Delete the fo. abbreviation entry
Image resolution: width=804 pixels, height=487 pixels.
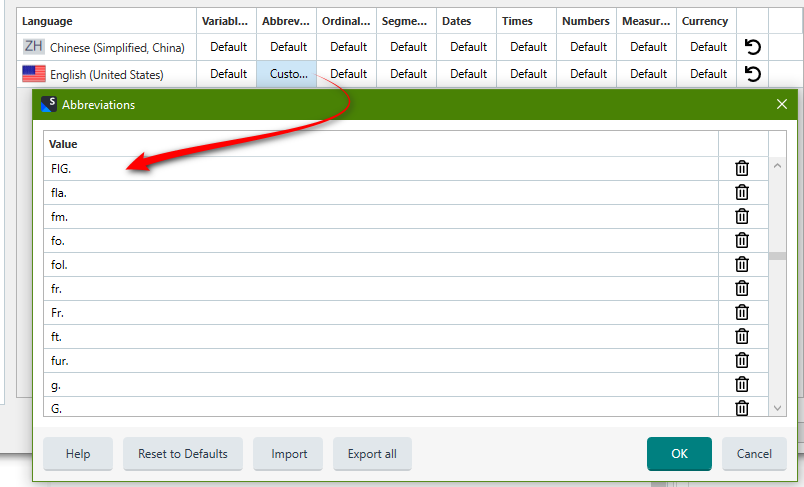pos(742,240)
